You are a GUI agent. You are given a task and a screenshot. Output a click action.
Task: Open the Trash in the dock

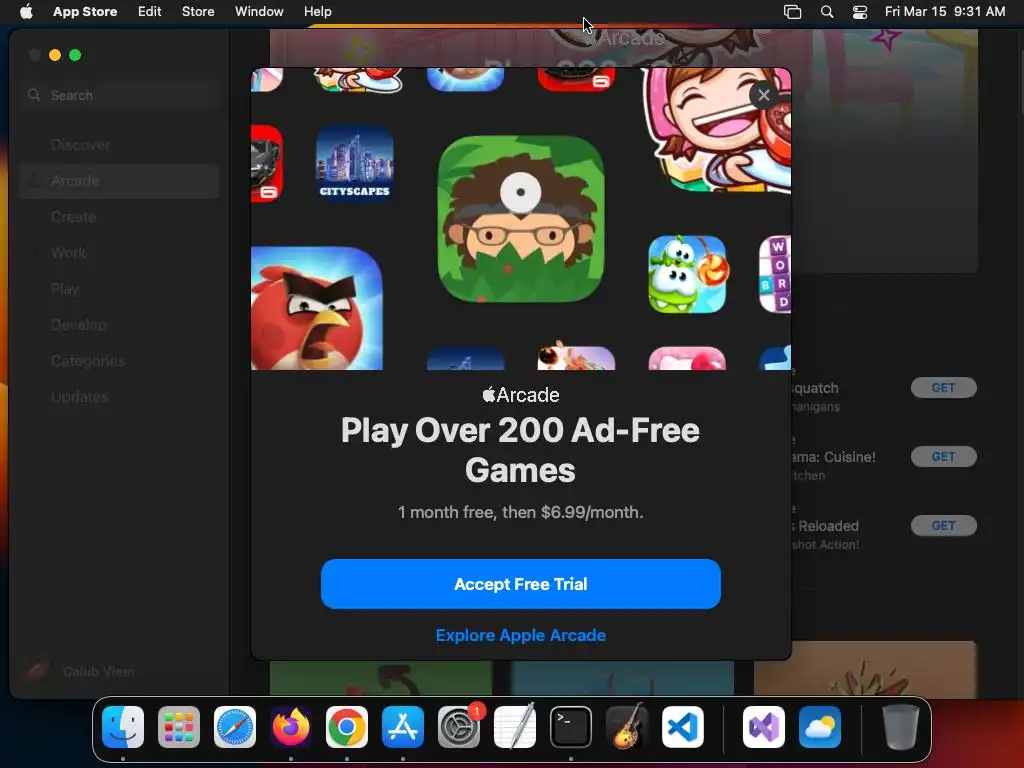click(901, 727)
